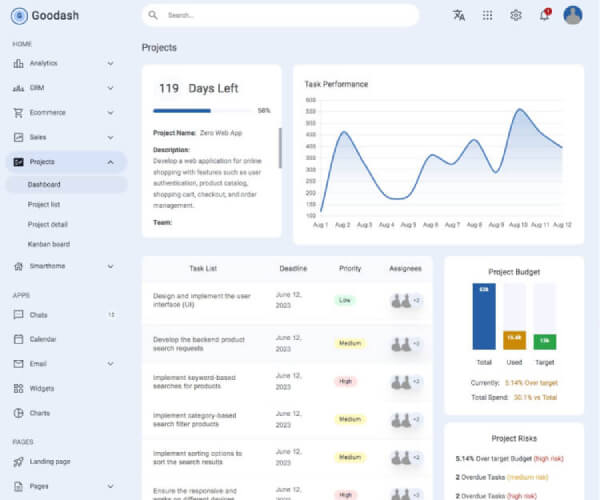Image resolution: width=600 pixels, height=500 pixels.
Task: Select Kanban board submenu item
Action: pyautogui.click(x=48, y=244)
